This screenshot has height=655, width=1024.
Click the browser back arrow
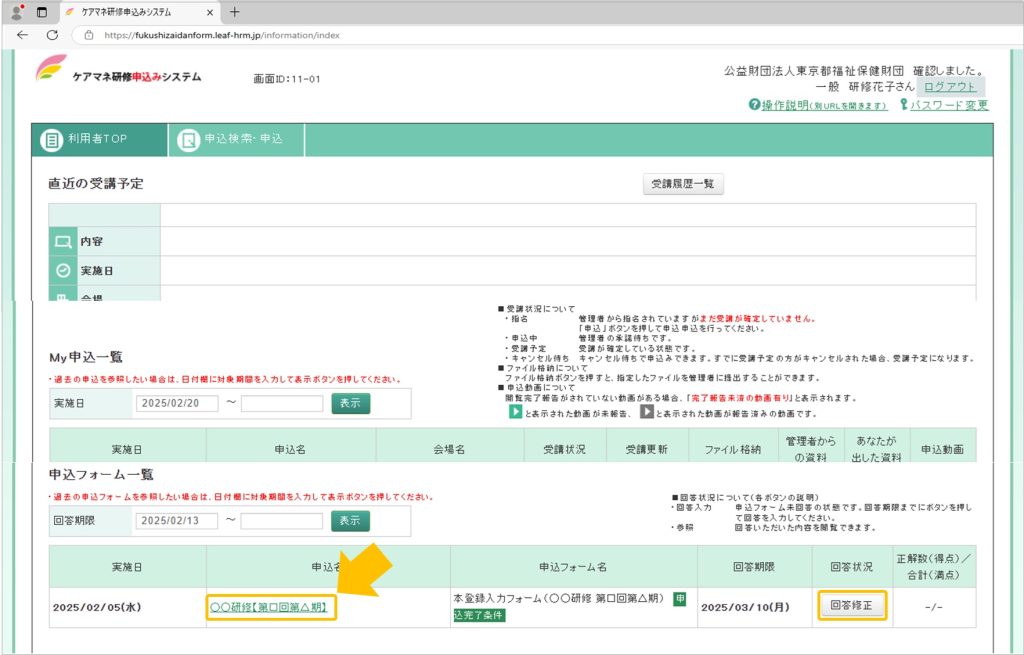22,34
